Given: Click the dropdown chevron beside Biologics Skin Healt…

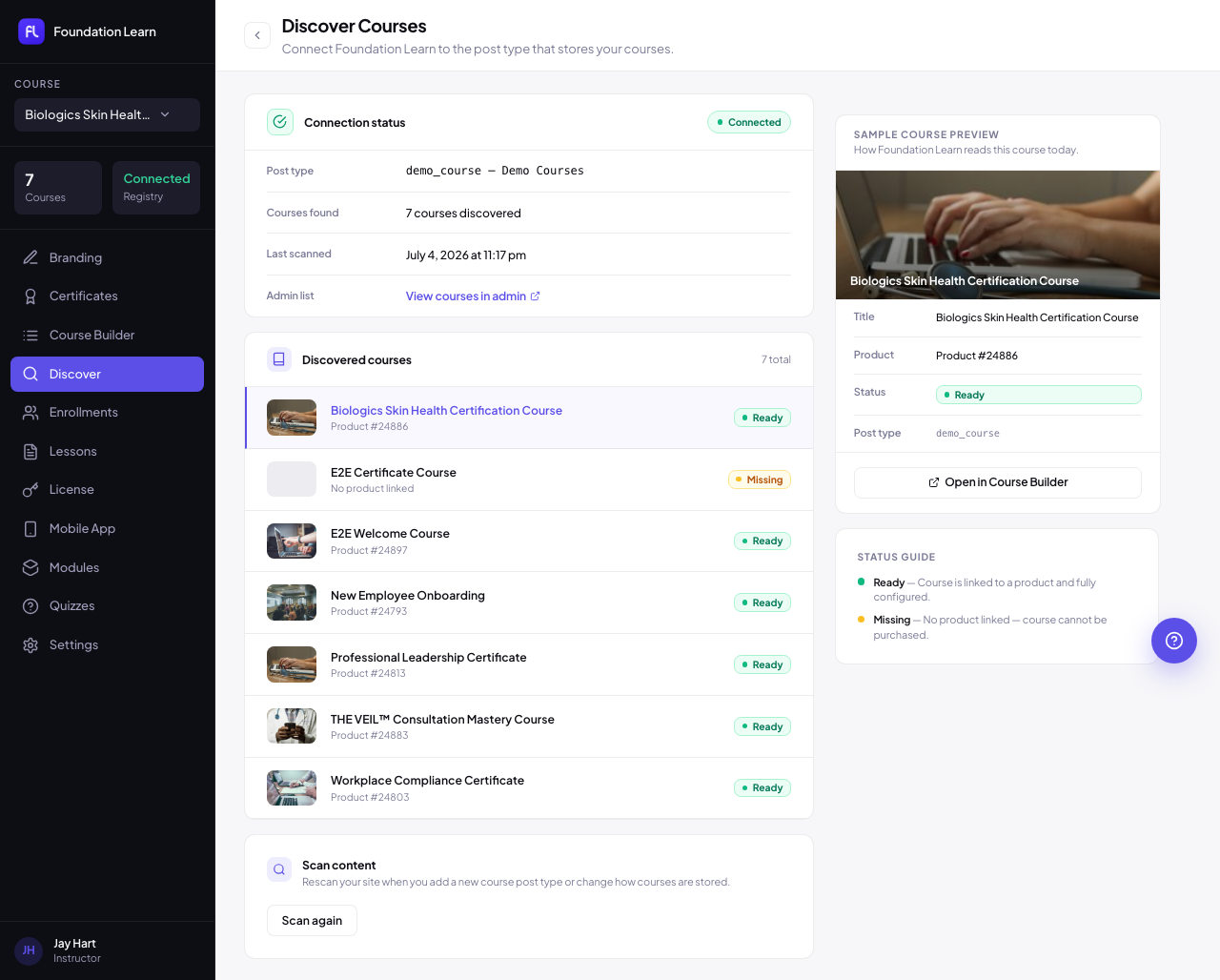Looking at the screenshot, I should pos(165,114).
